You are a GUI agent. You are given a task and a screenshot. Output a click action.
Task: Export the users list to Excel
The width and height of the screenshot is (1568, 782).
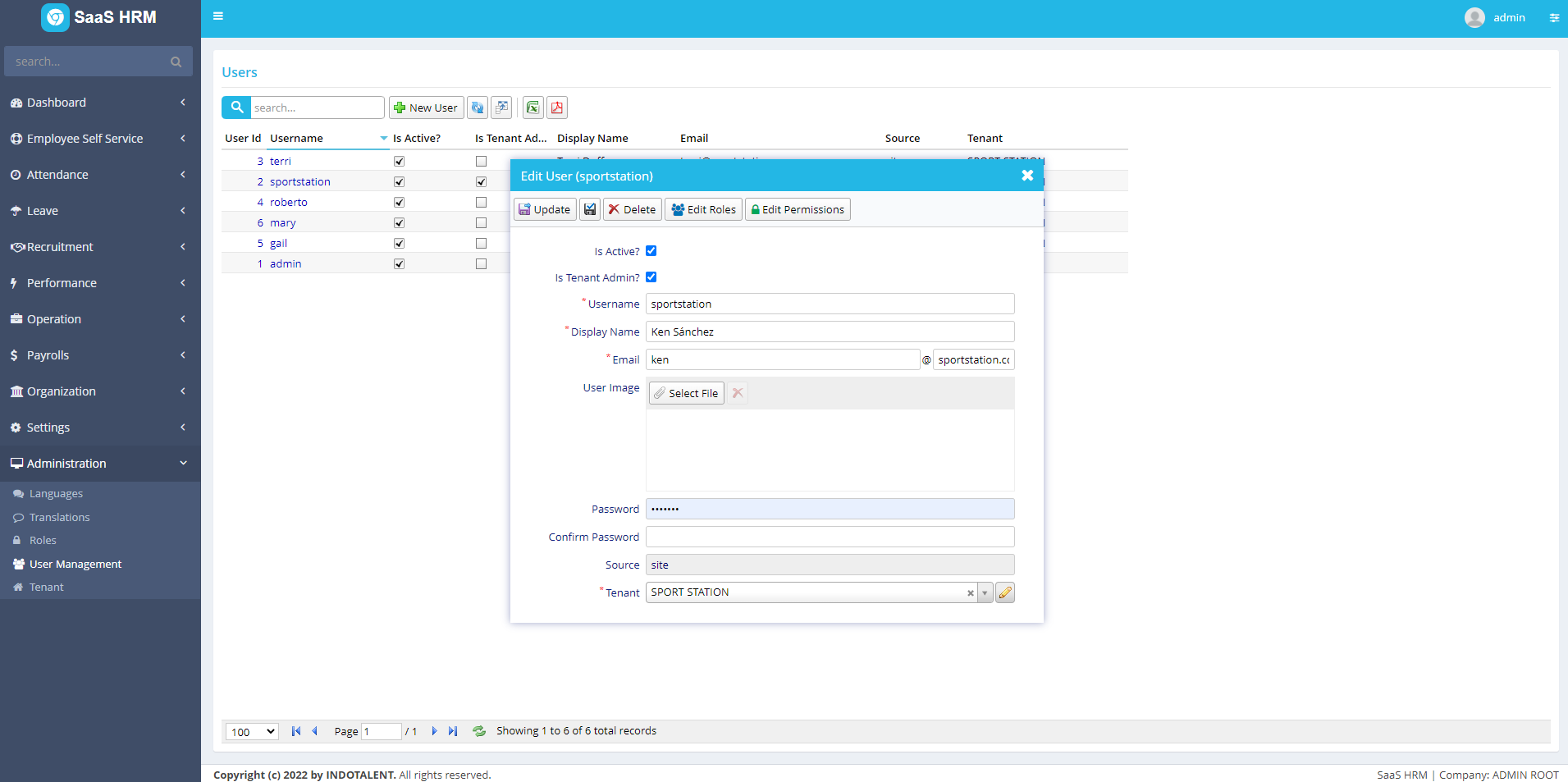coord(533,107)
